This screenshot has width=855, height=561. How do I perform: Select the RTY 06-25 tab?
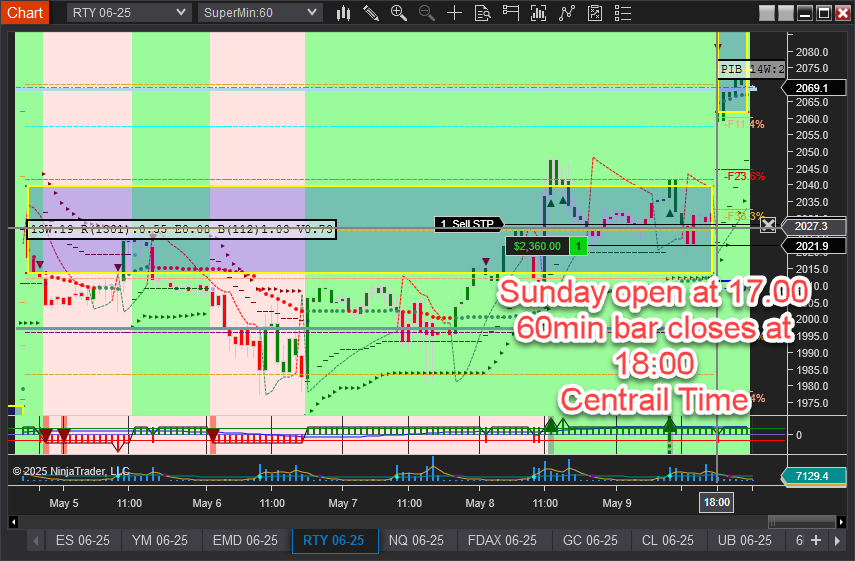click(x=334, y=540)
